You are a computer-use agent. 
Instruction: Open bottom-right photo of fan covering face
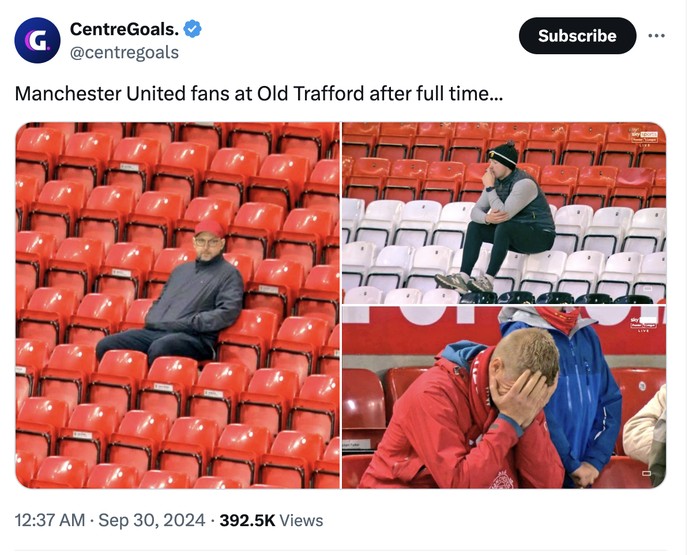click(504, 397)
